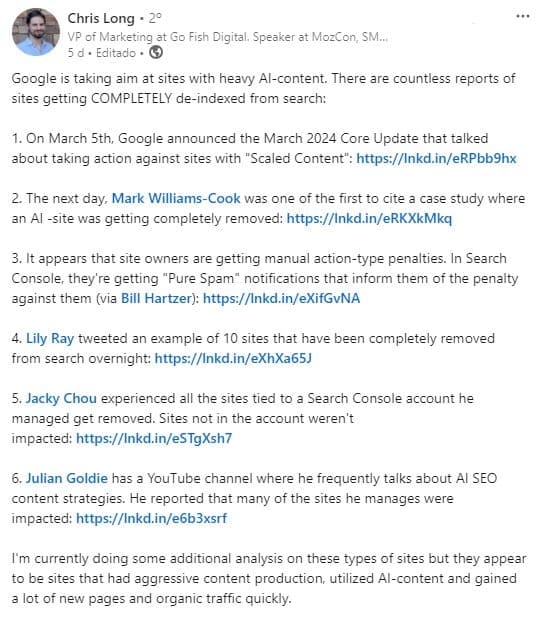Open the lnkd.in/eXhXa65J tweet link

coord(233,358)
